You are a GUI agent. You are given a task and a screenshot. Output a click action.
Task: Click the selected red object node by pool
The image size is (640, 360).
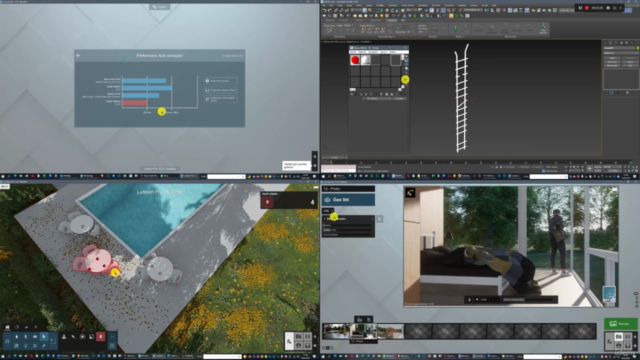click(x=98, y=260)
